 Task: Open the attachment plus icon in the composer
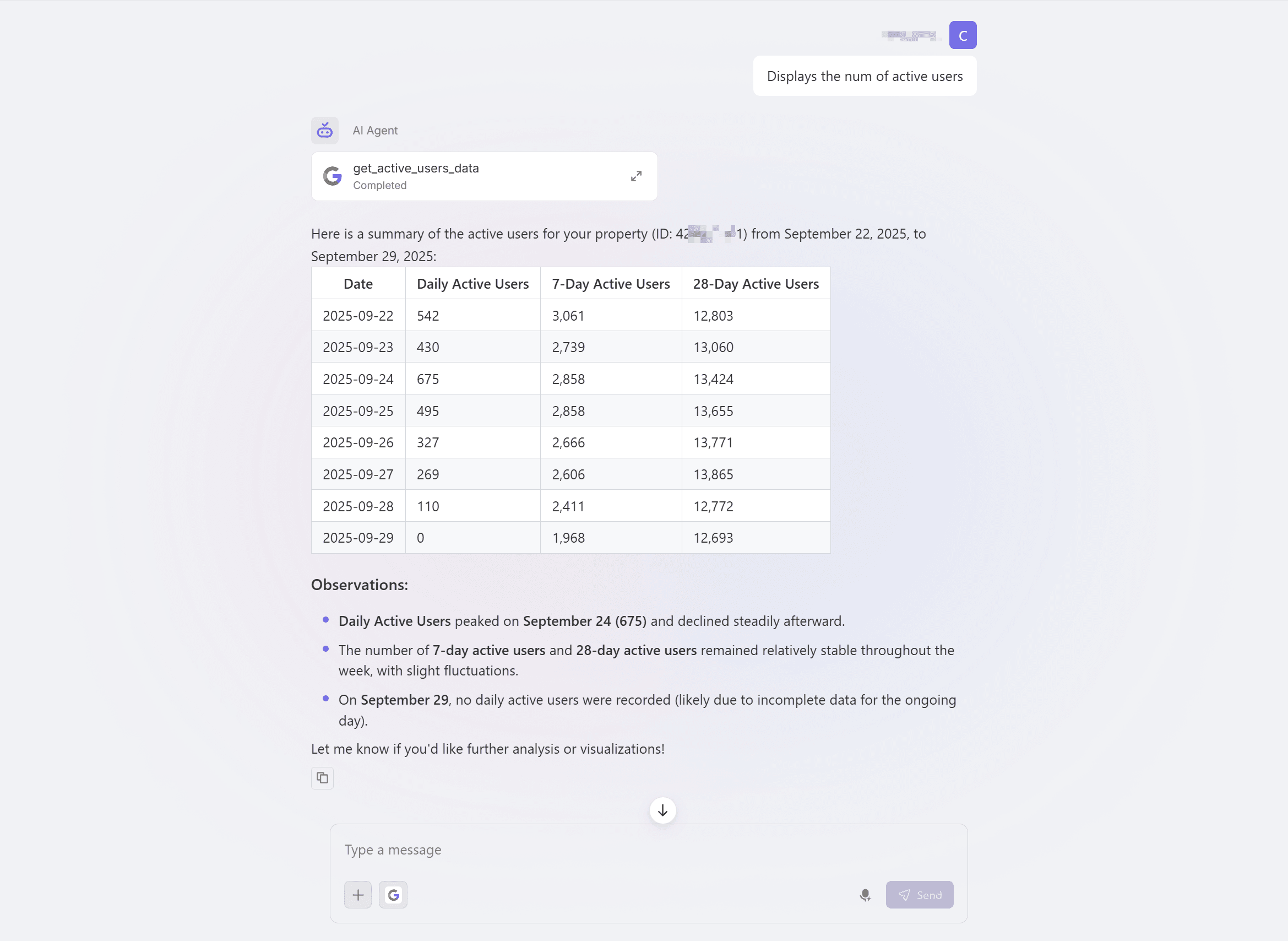click(357, 894)
